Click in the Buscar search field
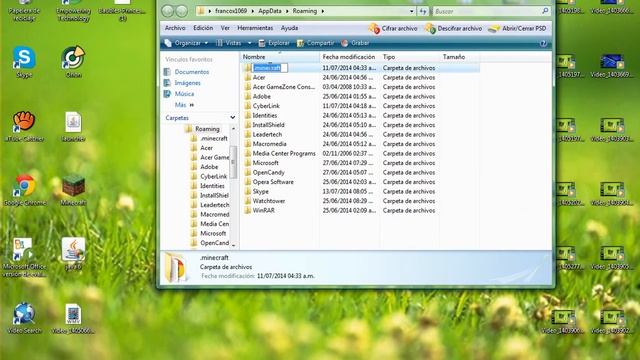This screenshot has height=360, width=640. 487,11
